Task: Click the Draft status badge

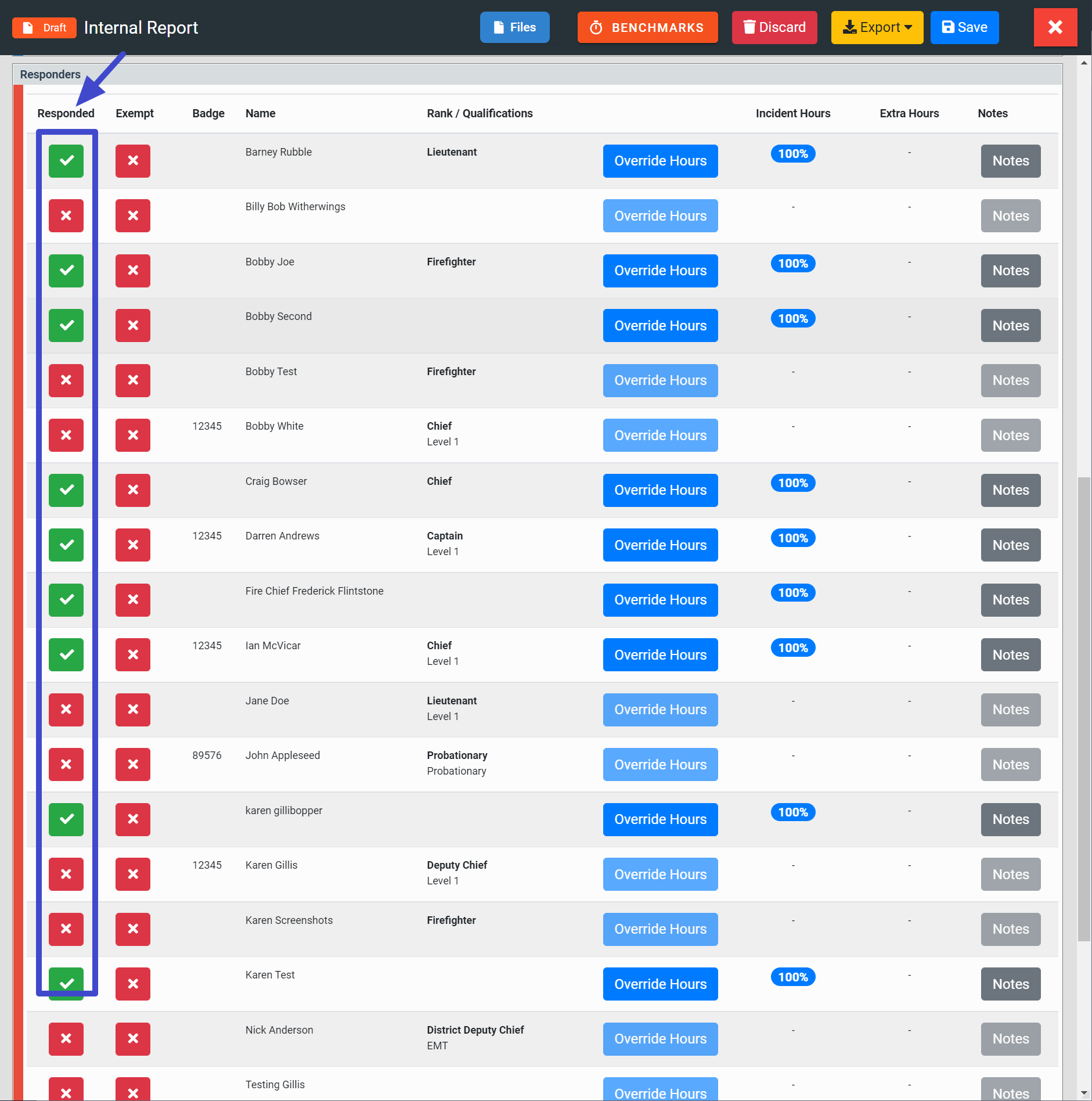Action: coord(45,27)
